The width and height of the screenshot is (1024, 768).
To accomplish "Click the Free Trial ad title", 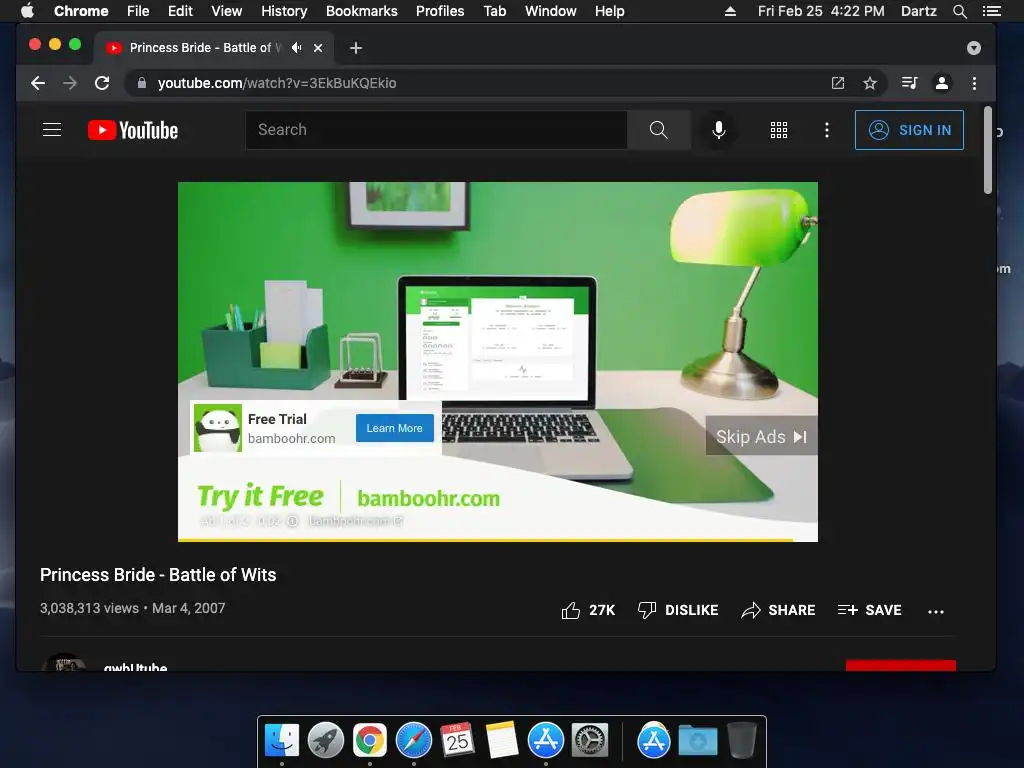I will coord(277,419).
